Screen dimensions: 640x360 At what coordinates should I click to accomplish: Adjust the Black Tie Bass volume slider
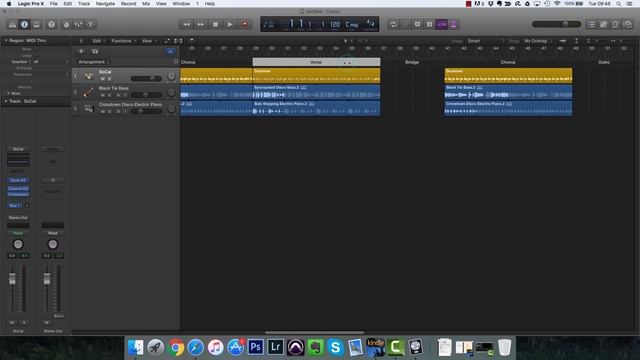pos(146,95)
